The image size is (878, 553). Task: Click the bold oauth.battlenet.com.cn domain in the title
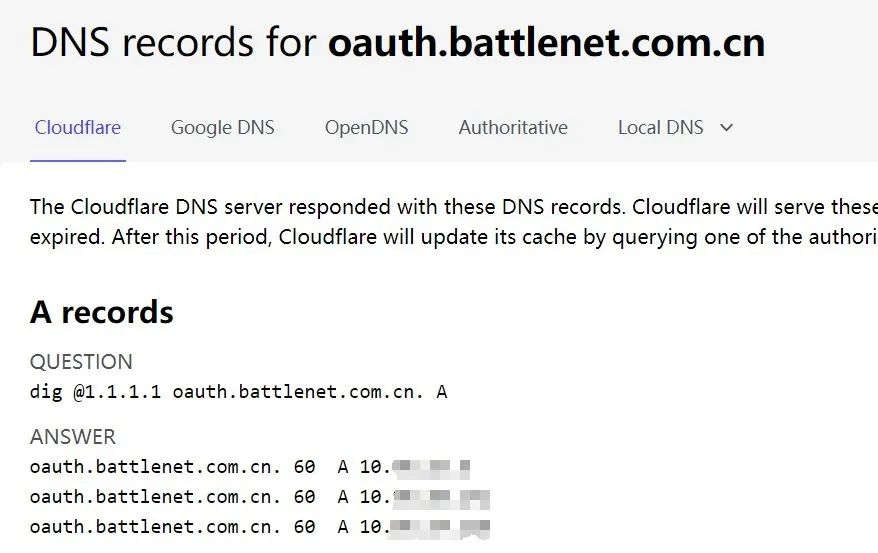click(x=546, y=43)
